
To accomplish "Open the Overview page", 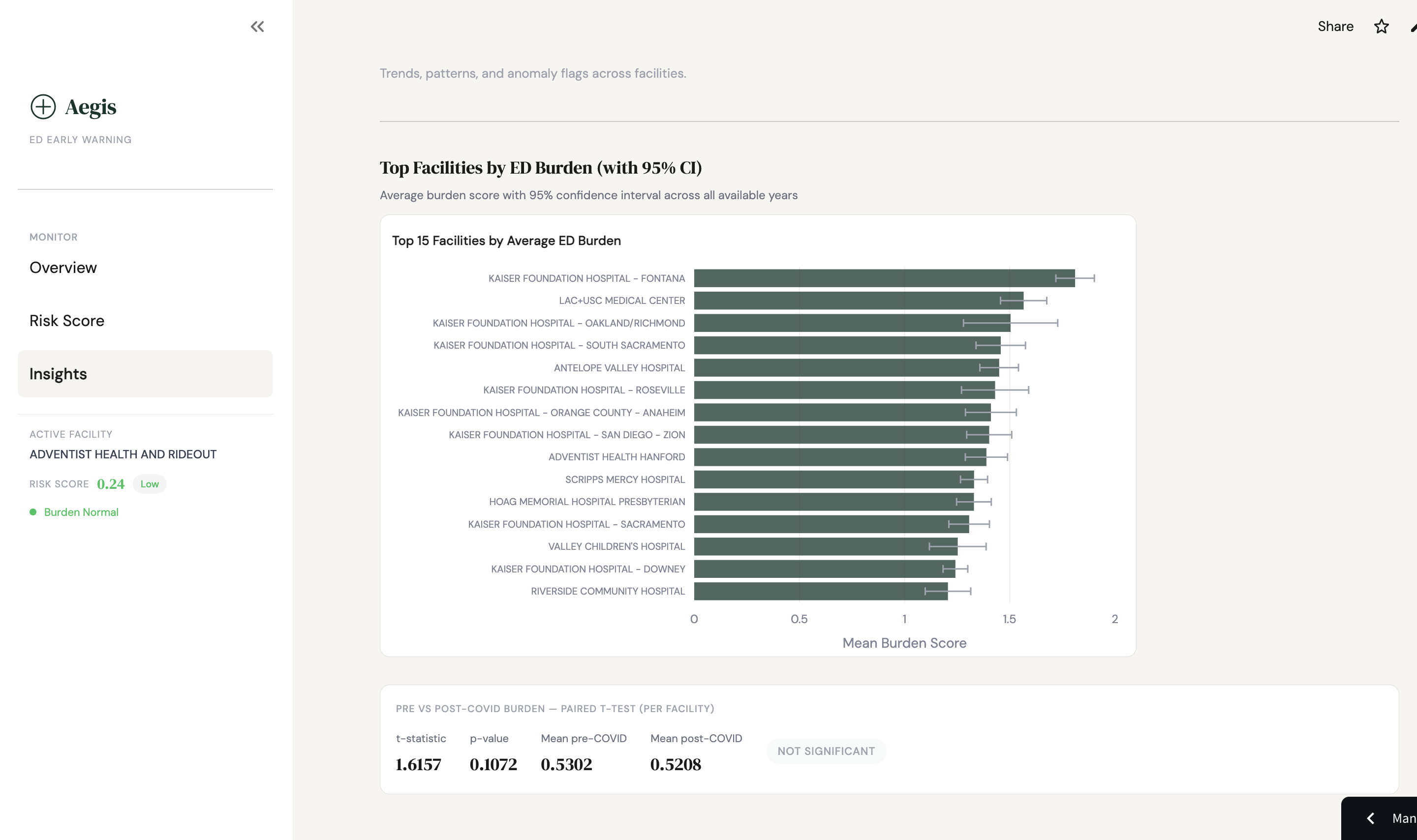I will [x=63, y=268].
